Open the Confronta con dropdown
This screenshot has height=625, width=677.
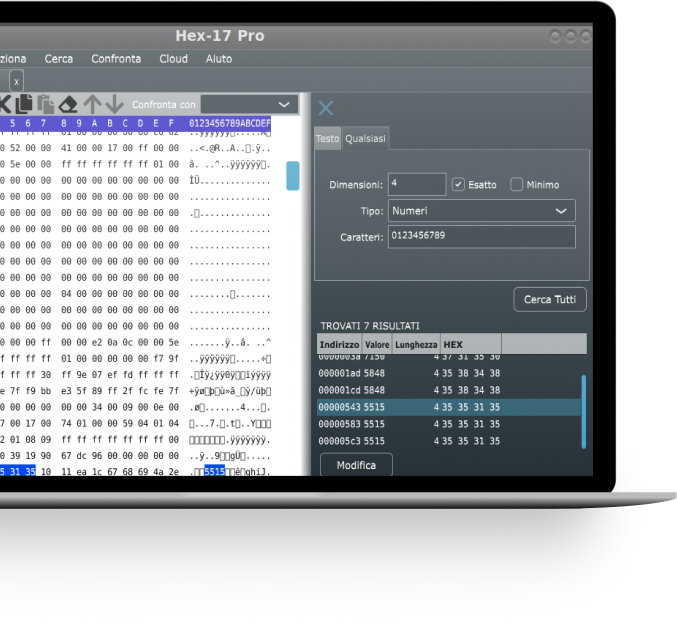(x=248, y=104)
